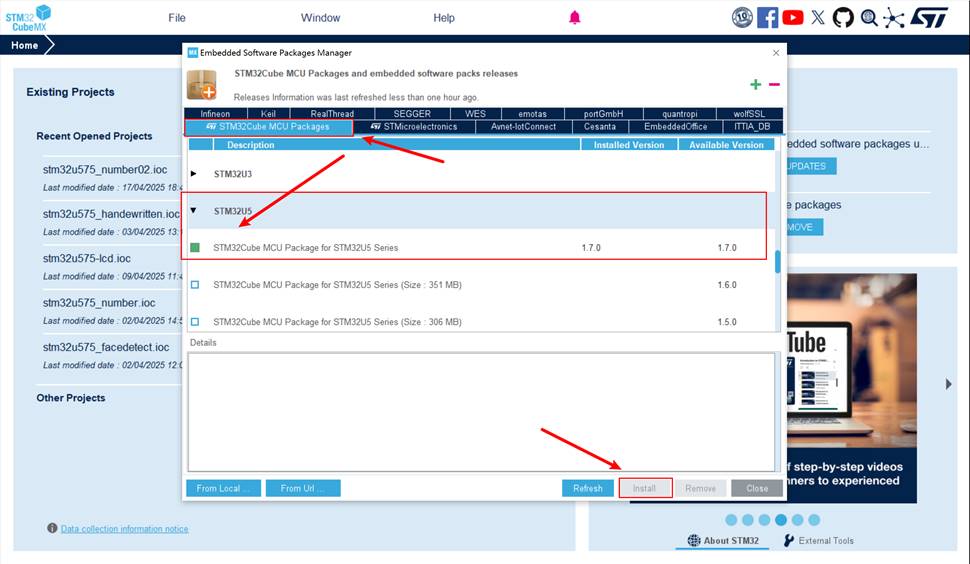Check the STM32U5 package 1.6.0 checkbox
Viewport: 970px width, 564px height.
tap(195, 284)
